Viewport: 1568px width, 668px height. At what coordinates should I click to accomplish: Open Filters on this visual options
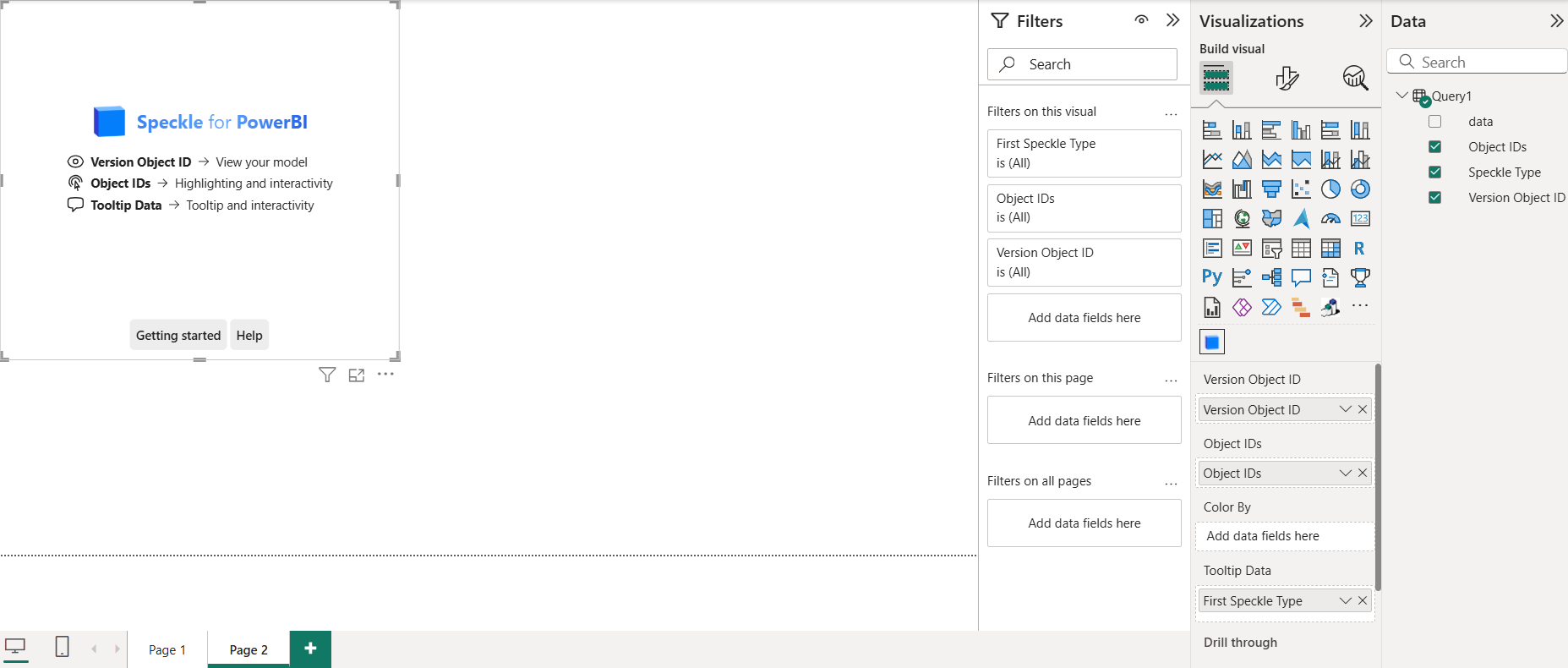tap(1171, 113)
